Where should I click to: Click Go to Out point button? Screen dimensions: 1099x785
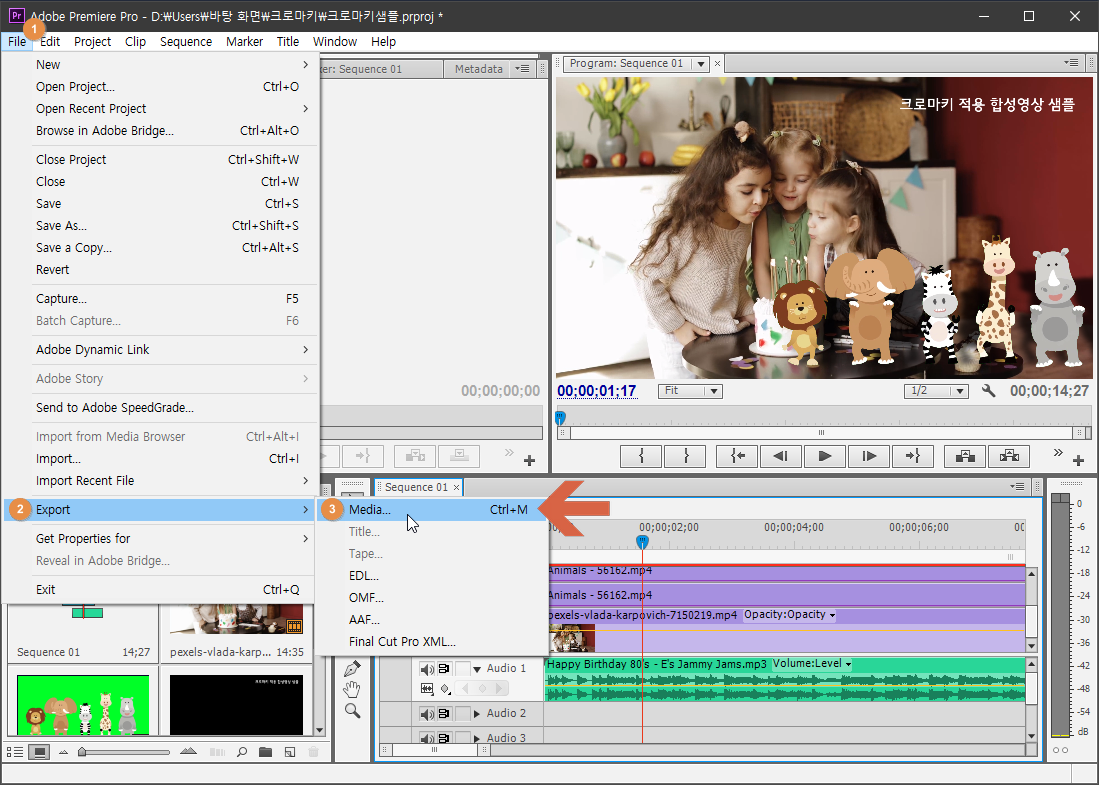point(912,456)
